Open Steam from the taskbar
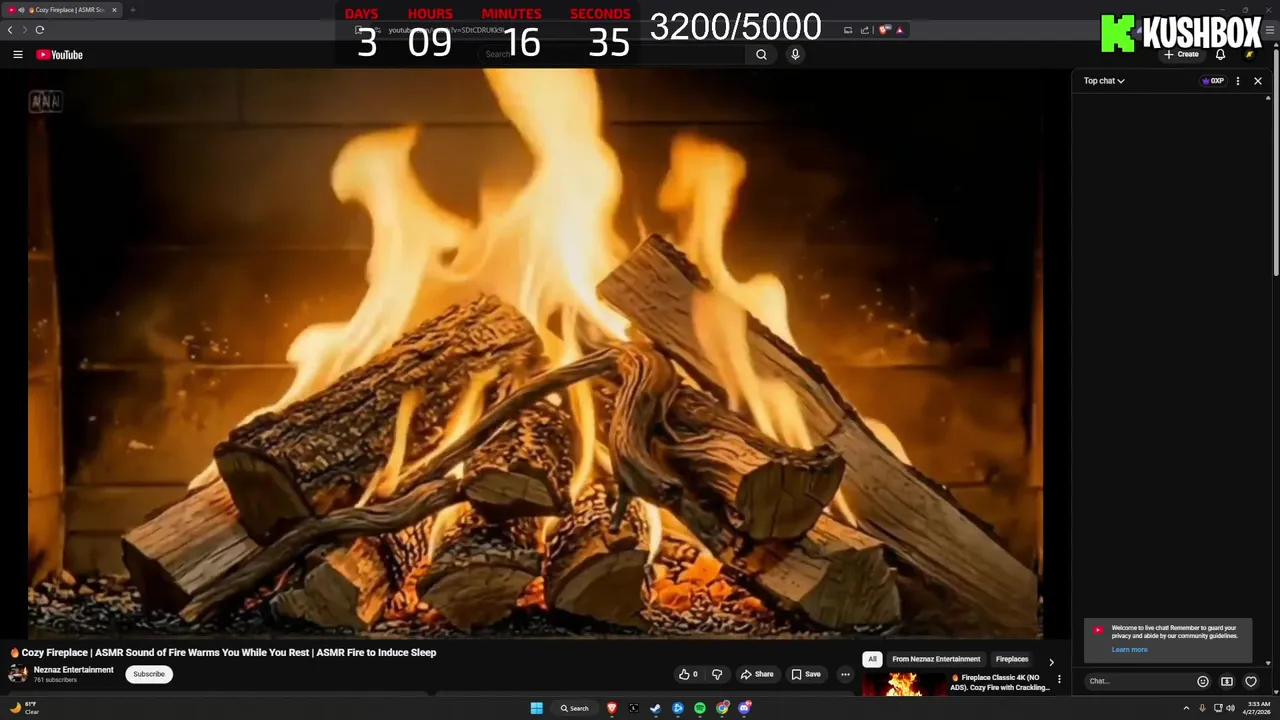Screen dimensions: 1280x720 point(656,708)
